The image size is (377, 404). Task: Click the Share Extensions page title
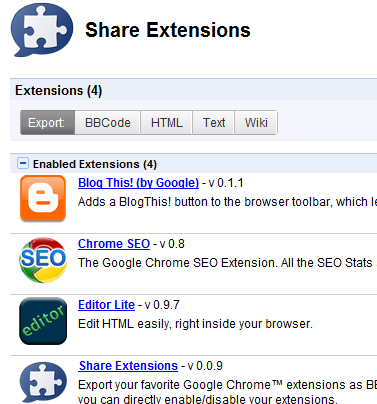(168, 30)
